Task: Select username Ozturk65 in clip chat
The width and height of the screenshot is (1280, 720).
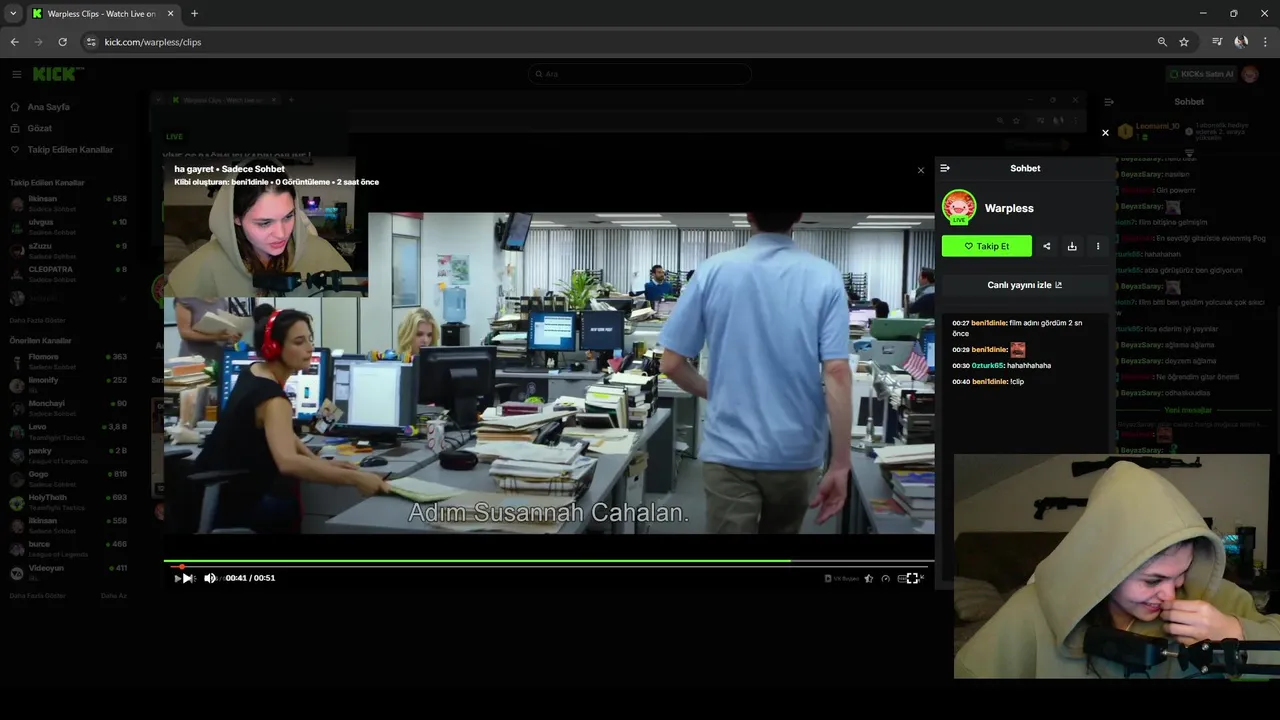Action: click(988, 366)
